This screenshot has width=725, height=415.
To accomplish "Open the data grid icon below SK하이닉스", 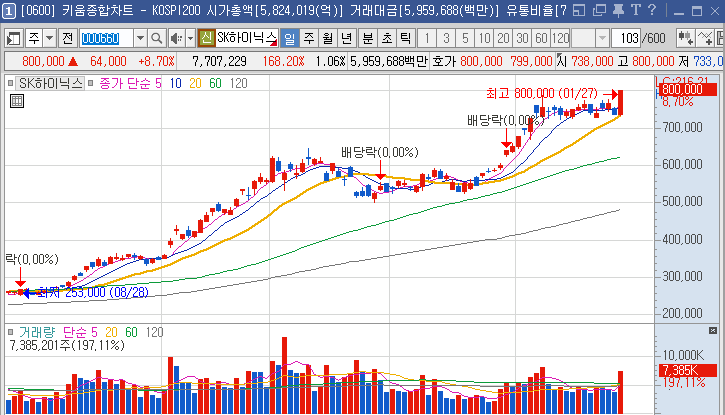I will click(16, 101).
